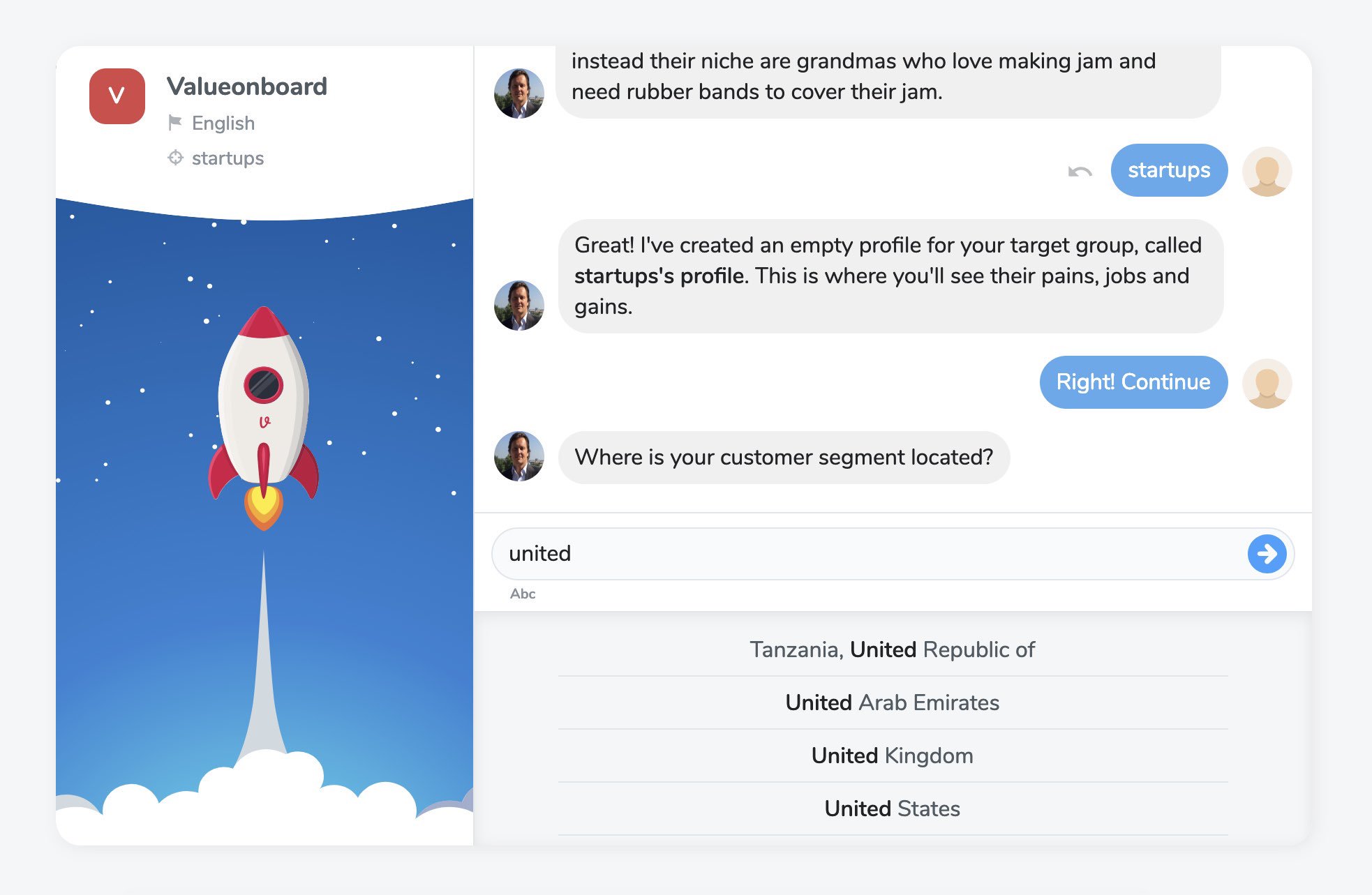
Task: Focus the text input containing united
Action: (x=865, y=554)
